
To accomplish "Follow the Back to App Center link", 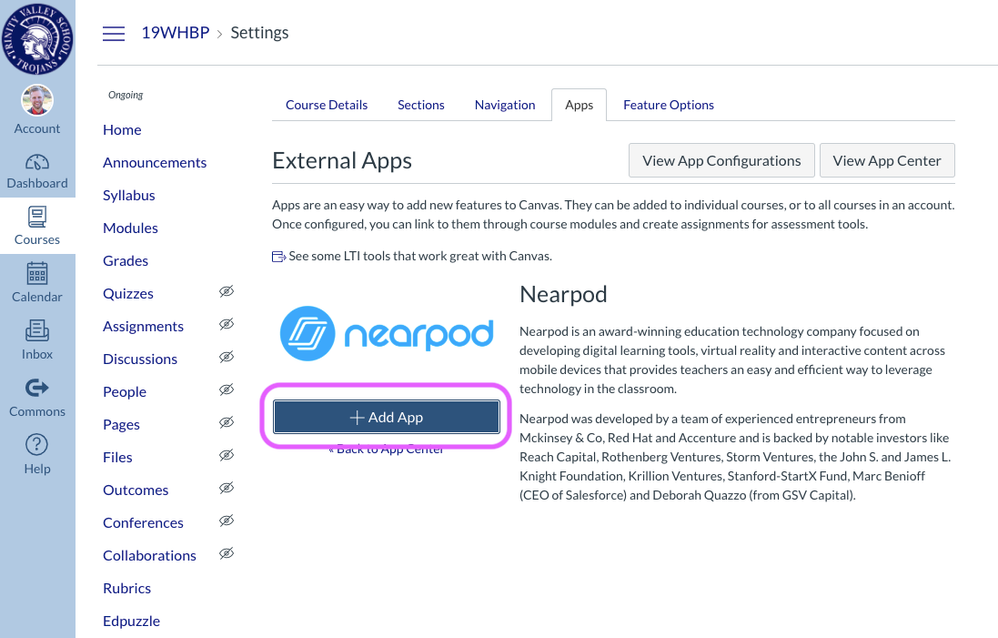I will coord(386,448).
